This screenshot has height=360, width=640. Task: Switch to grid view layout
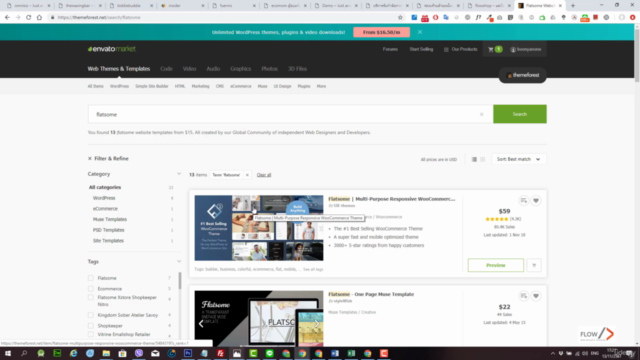click(x=483, y=159)
